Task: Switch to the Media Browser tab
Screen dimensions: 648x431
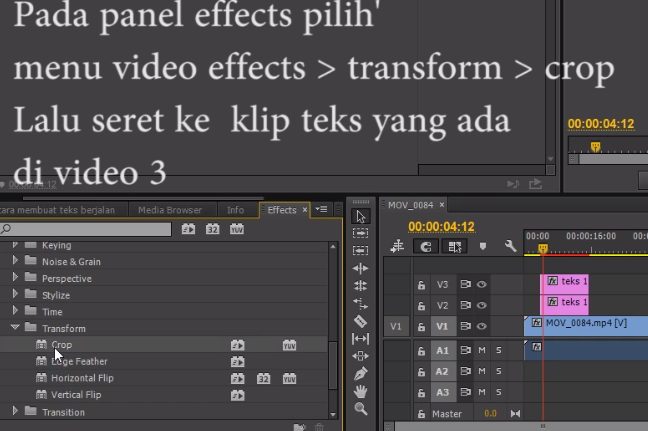Action: (x=170, y=210)
